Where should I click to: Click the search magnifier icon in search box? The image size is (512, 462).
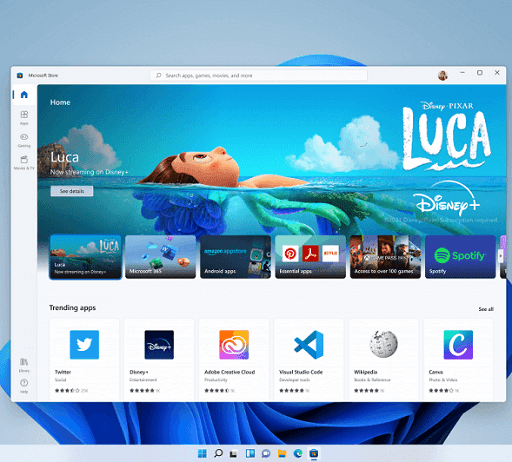(x=159, y=75)
